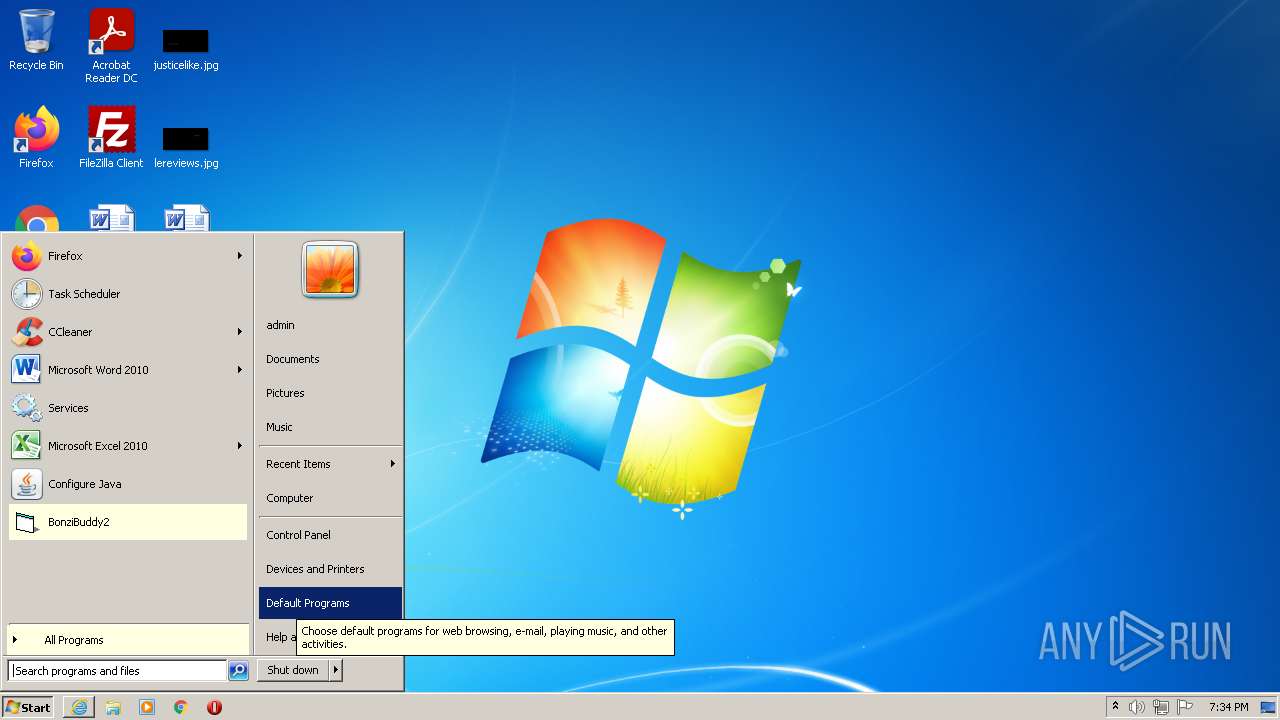Expand Recent Items submenu arrow
This screenshot has height=720, width=1280.
click(393, 464)
